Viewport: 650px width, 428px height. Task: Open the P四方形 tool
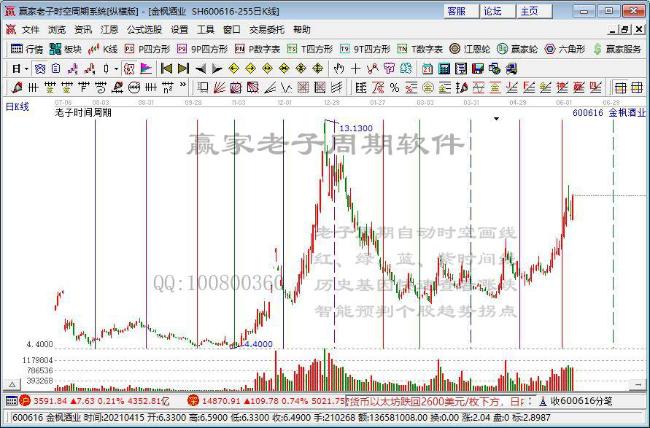(x=147, y=49)
